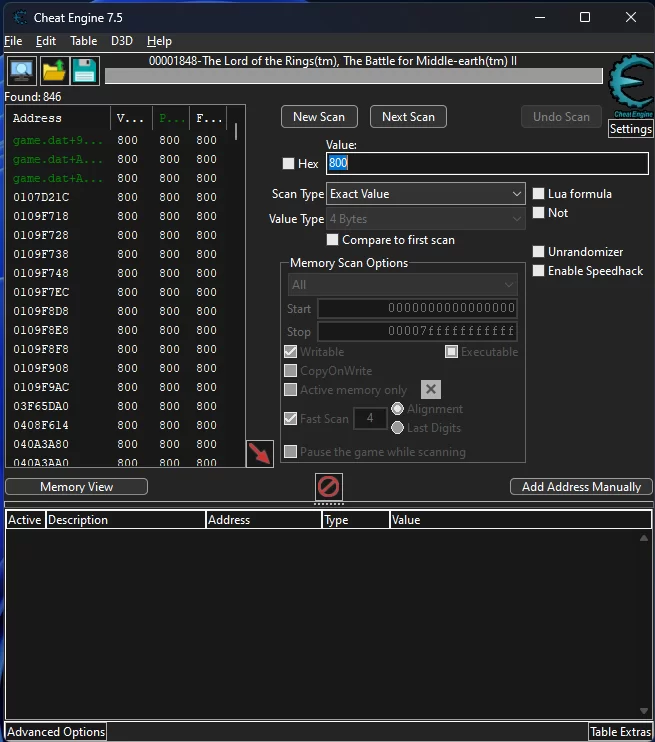Click the Type column header
The image size is (655, 742).
(355, 520)
